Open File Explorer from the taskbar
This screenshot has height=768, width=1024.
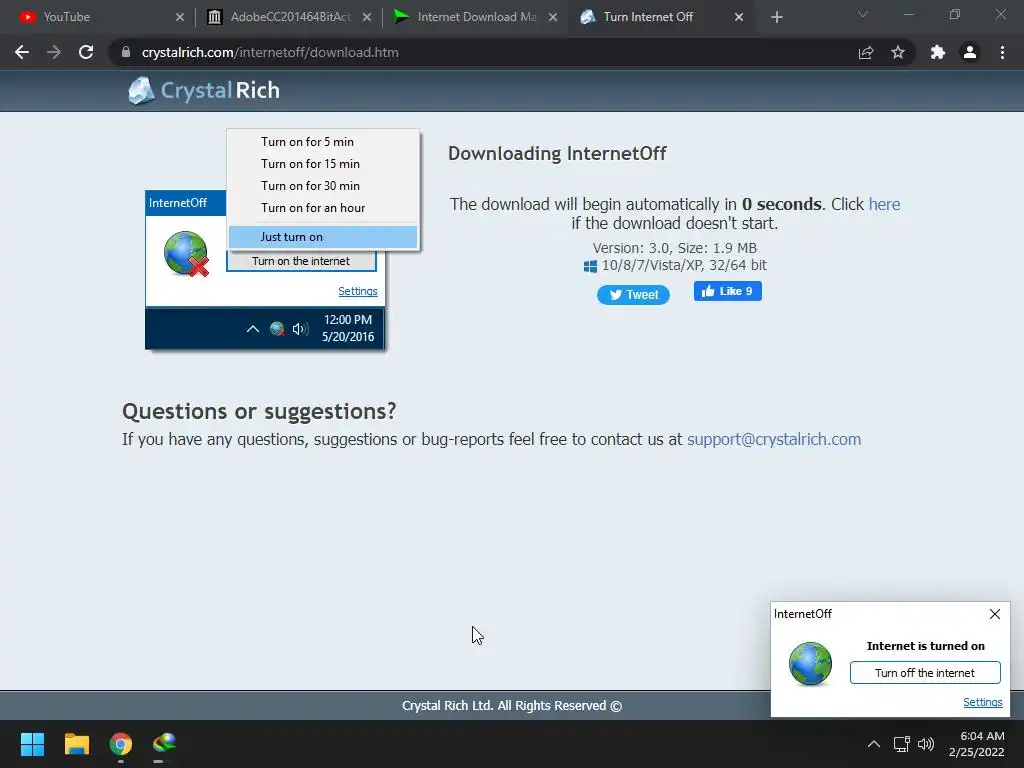tap(76, 744)
